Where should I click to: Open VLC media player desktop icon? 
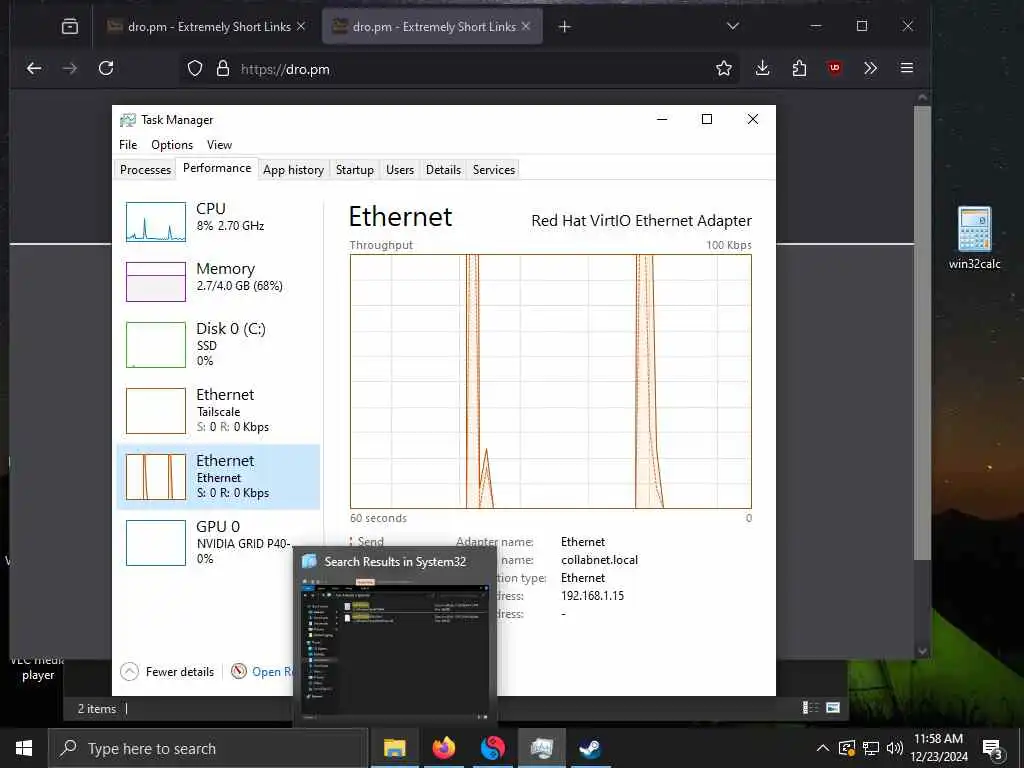[38, 667]
